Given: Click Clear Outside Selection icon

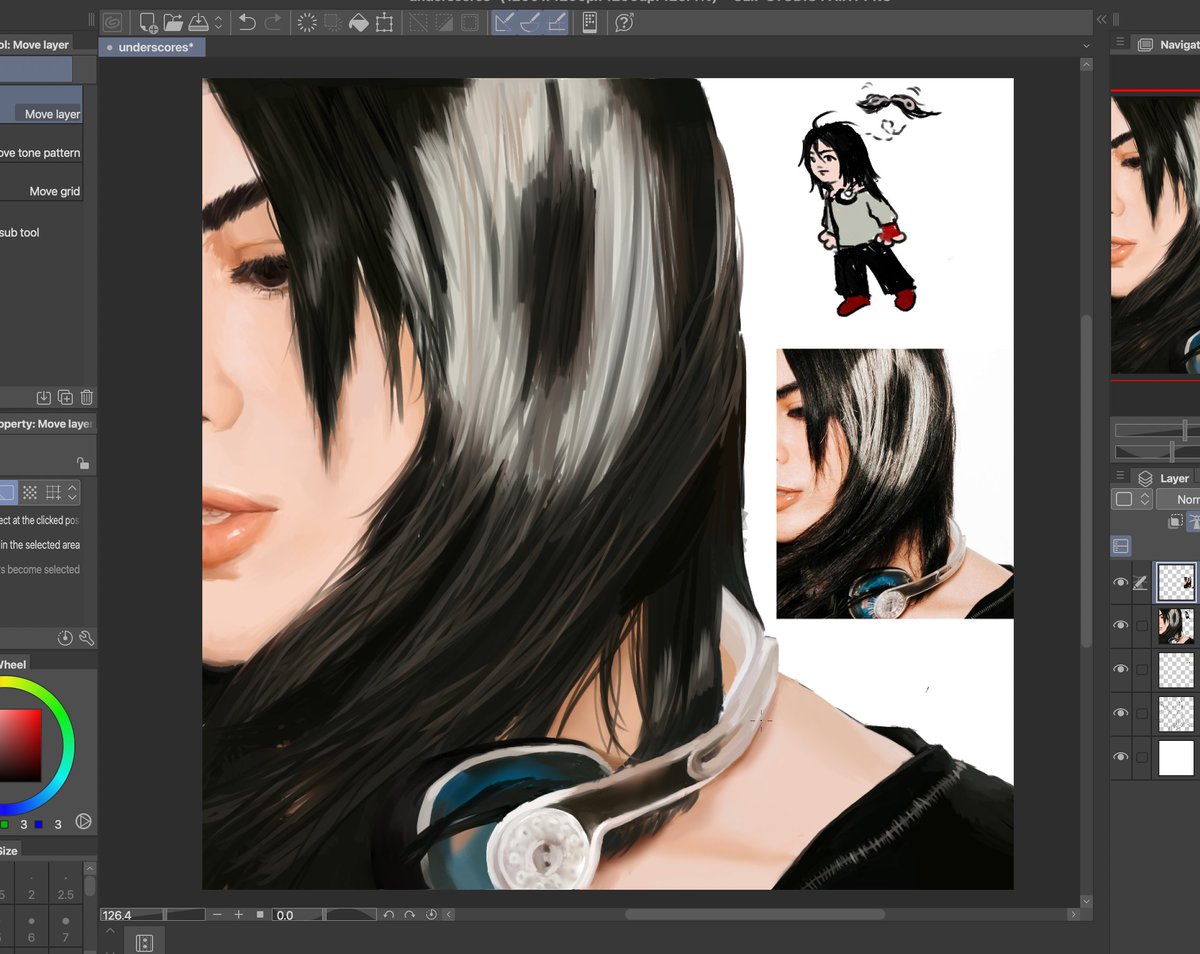Looking at the screenshot, I should pos(333,22).
